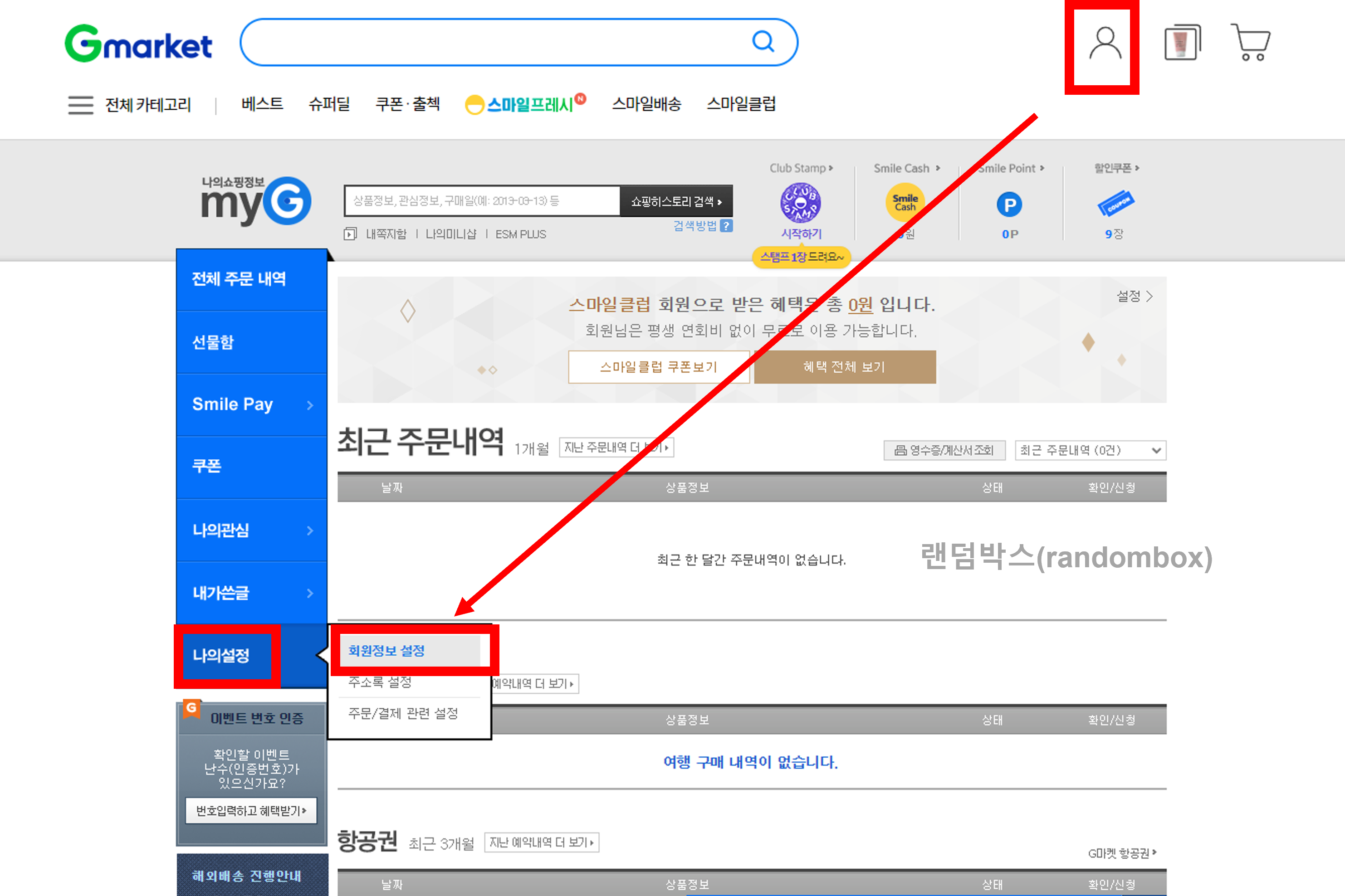The image size is (1345, 896).
Task: Click the Club Stamp 시작하기 icon
Action: click(800, 204)
